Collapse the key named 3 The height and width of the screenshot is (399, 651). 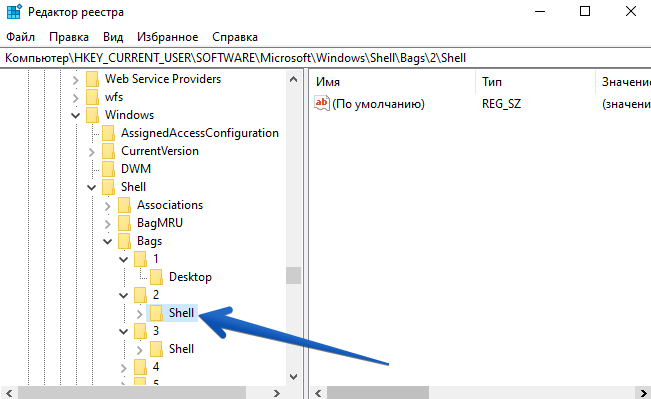(124, 332)
